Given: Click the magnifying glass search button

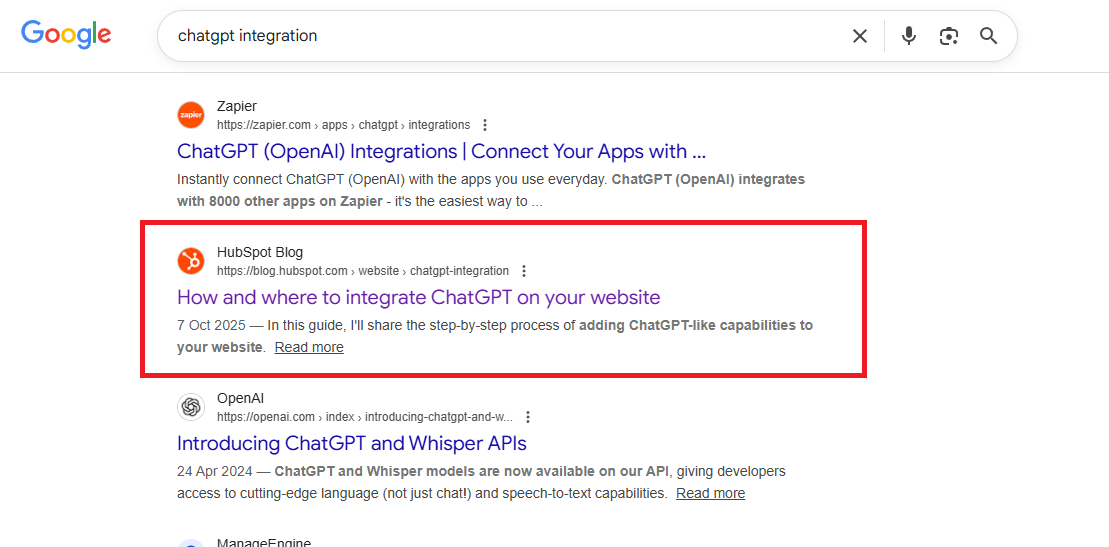Looking at the screenshot, I should click(x=988, y=36).
